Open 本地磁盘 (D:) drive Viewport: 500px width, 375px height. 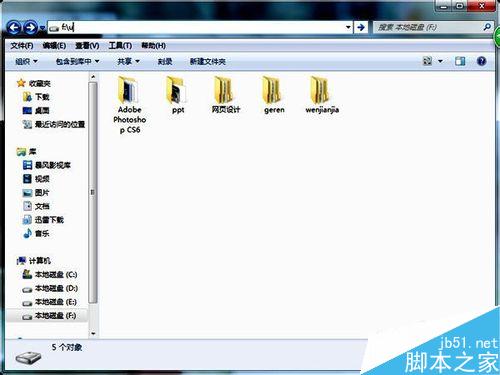coord(50,288)
